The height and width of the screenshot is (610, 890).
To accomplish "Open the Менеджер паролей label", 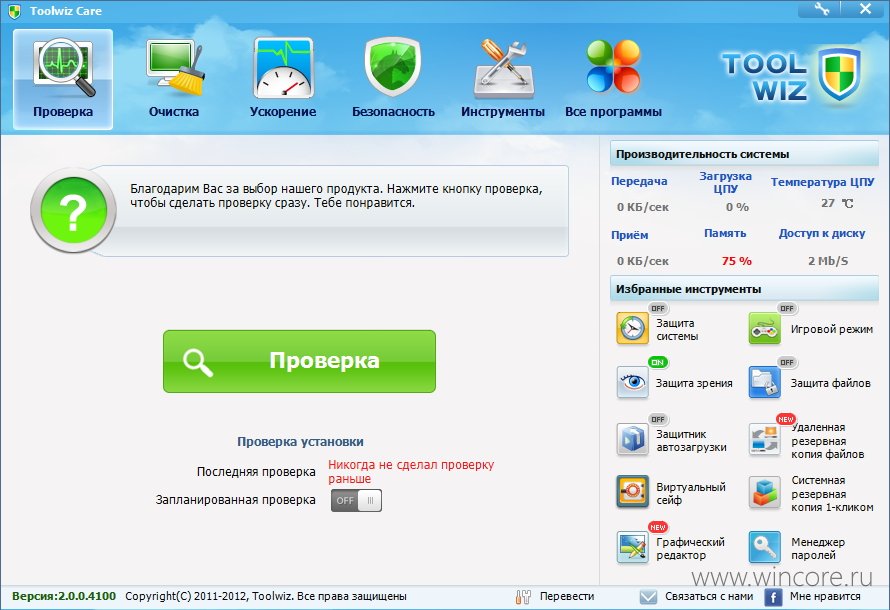I will coord(818,549).
